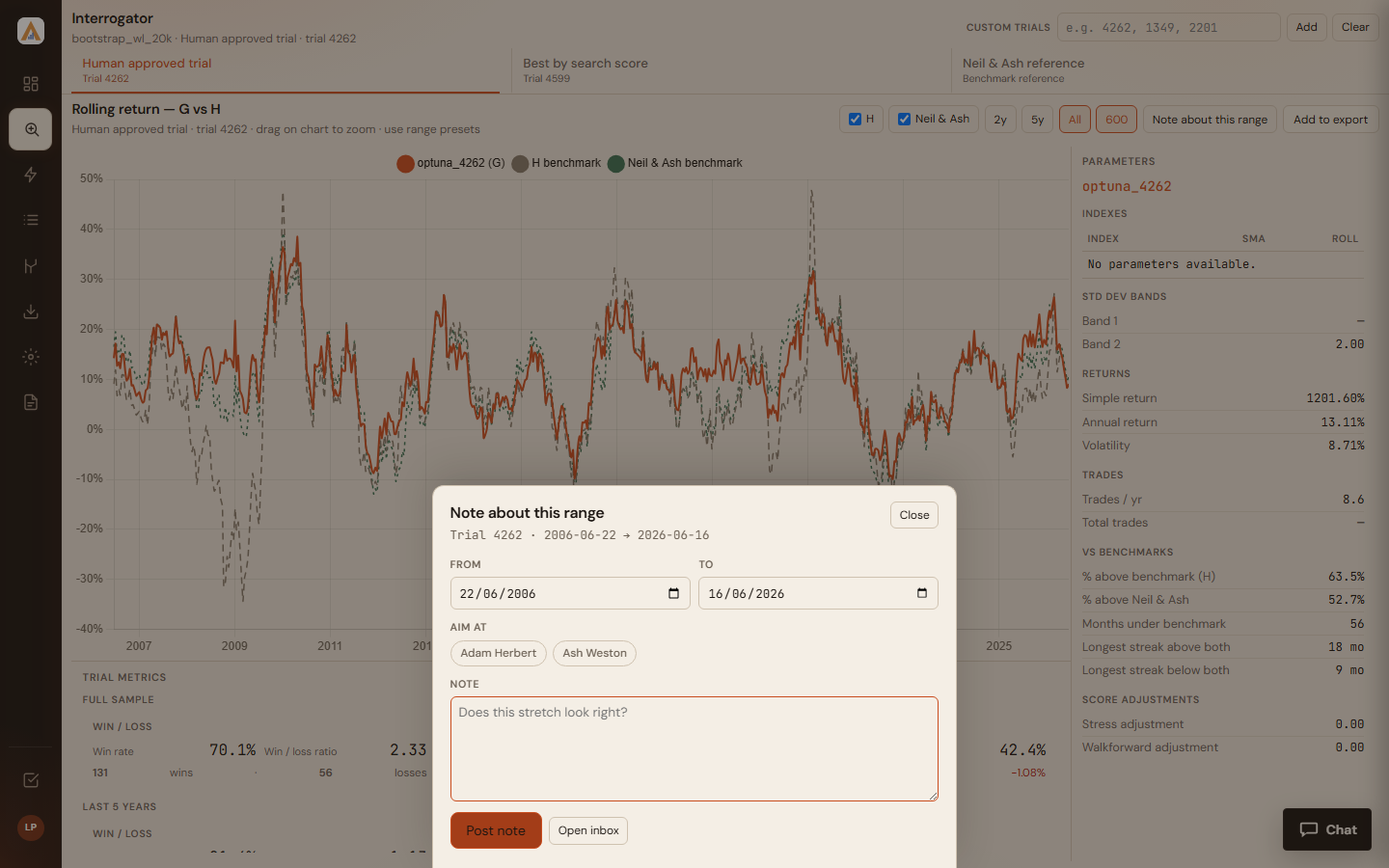The image size is (1389, 868).
Task: Open the checklist icon near sidebar bottom
Action: [31, 780]
